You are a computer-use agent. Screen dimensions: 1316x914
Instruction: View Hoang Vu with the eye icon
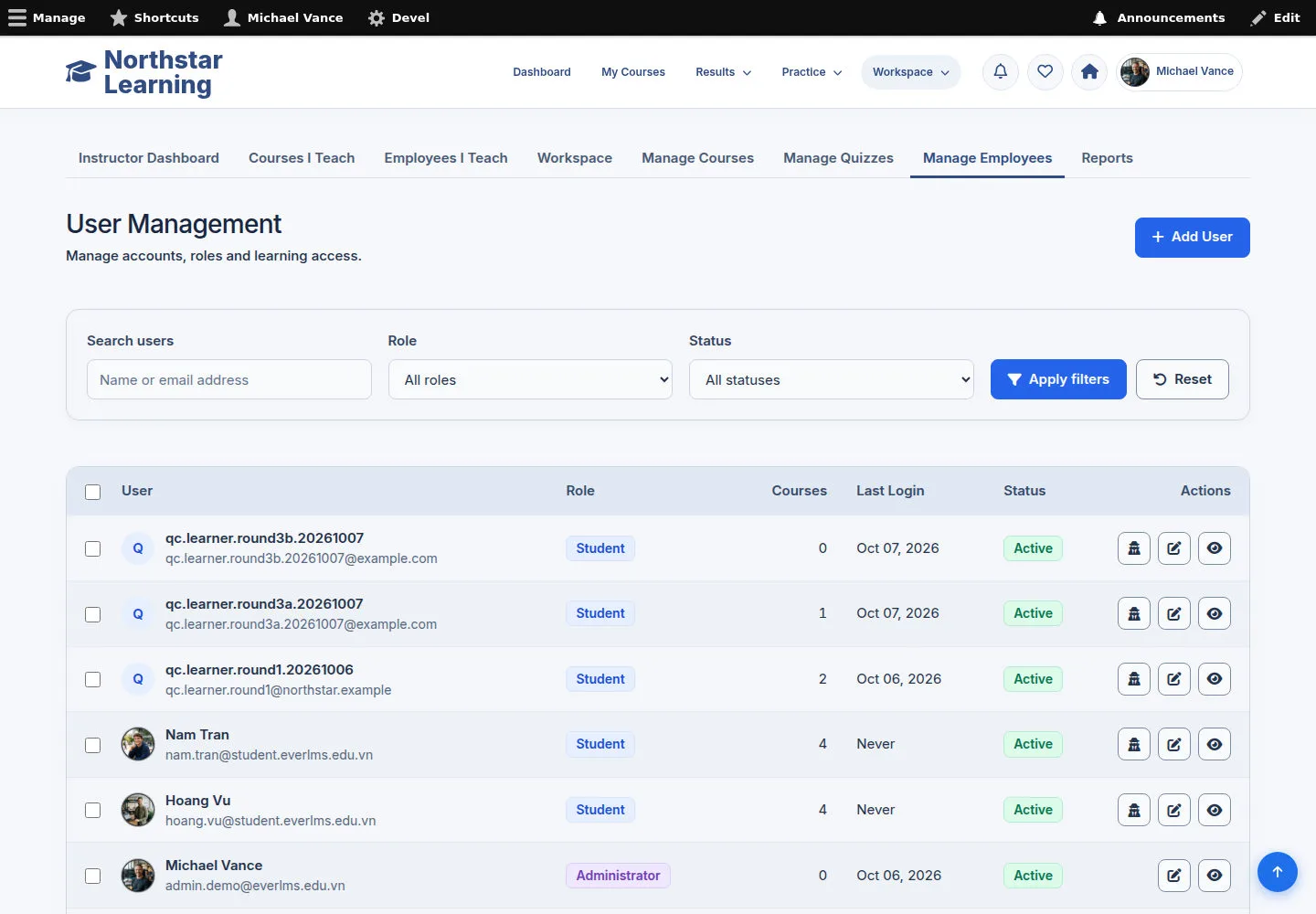1215,810
